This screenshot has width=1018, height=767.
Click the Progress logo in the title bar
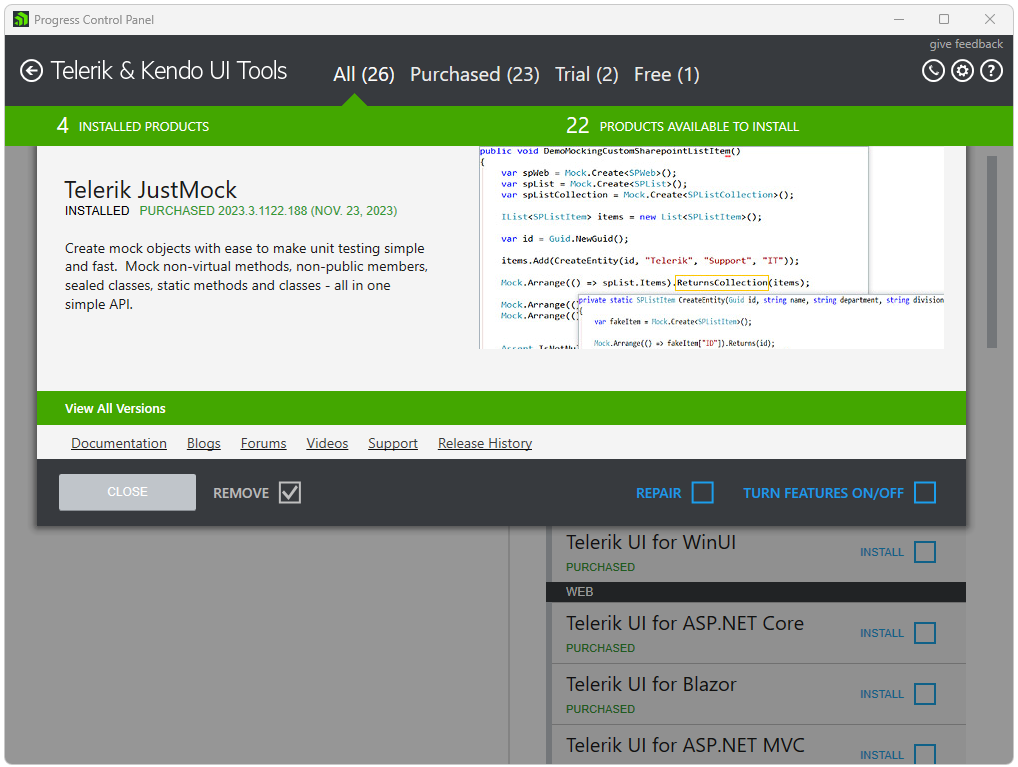coord(20,19)
